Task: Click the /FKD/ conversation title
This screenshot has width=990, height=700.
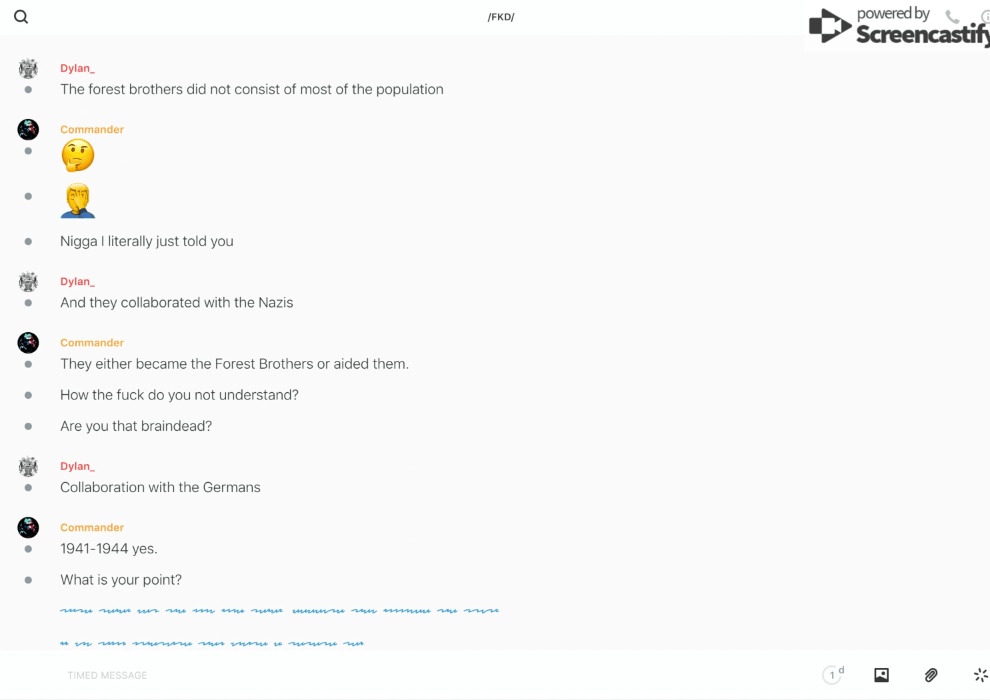Action: pos(501,17)
